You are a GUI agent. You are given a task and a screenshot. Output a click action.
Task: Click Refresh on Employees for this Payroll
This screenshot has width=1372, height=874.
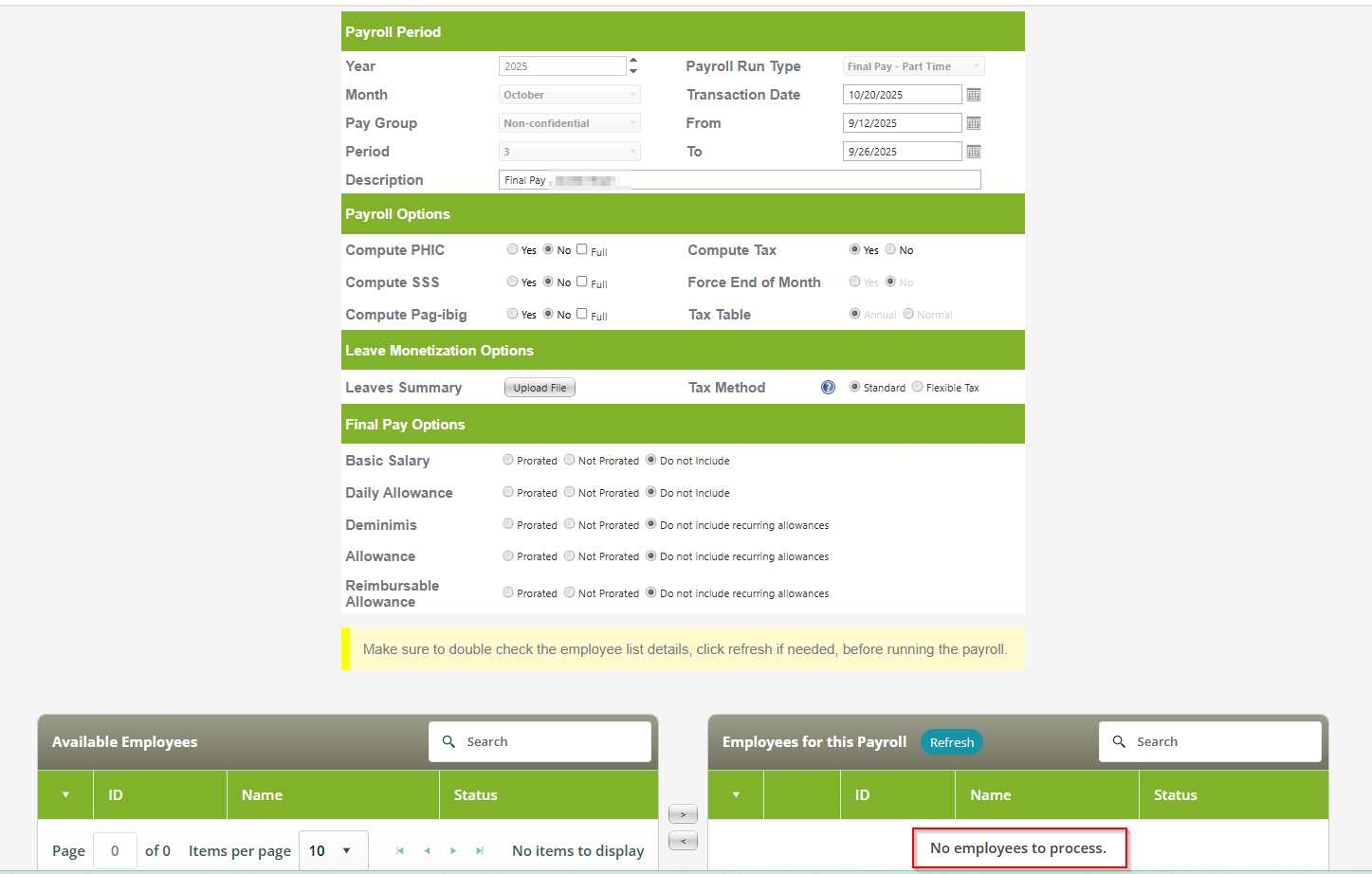[x=951, y=742]
